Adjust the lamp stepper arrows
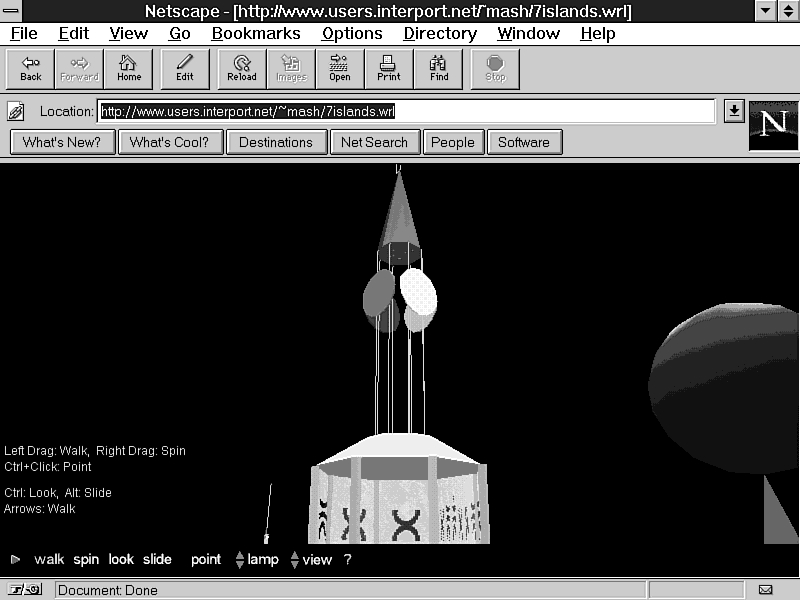 point(240,560)
